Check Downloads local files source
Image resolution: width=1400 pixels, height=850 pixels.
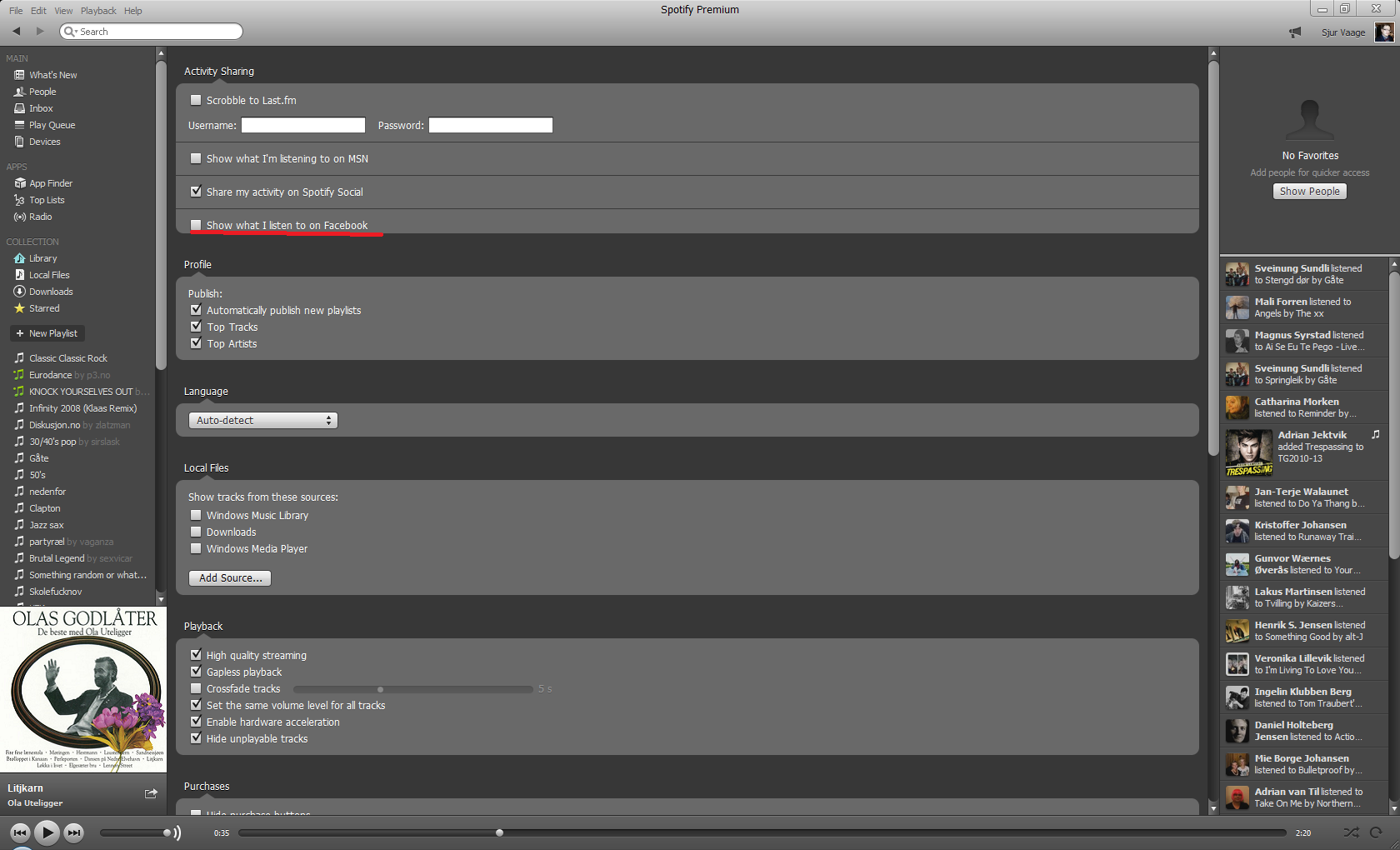pos(196,532)
